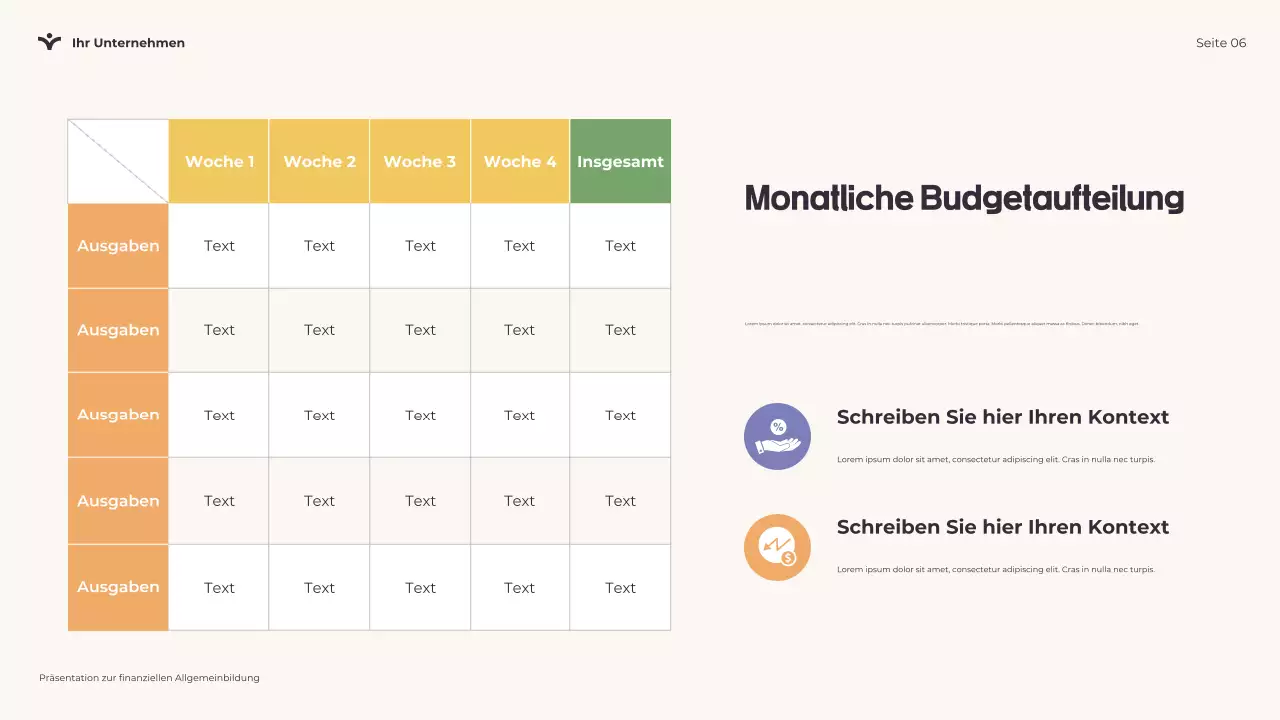Select the tiny lorem ipsum line below the title
The width and height of the screenshot is (1280, 720).
(x=941, y=324)
